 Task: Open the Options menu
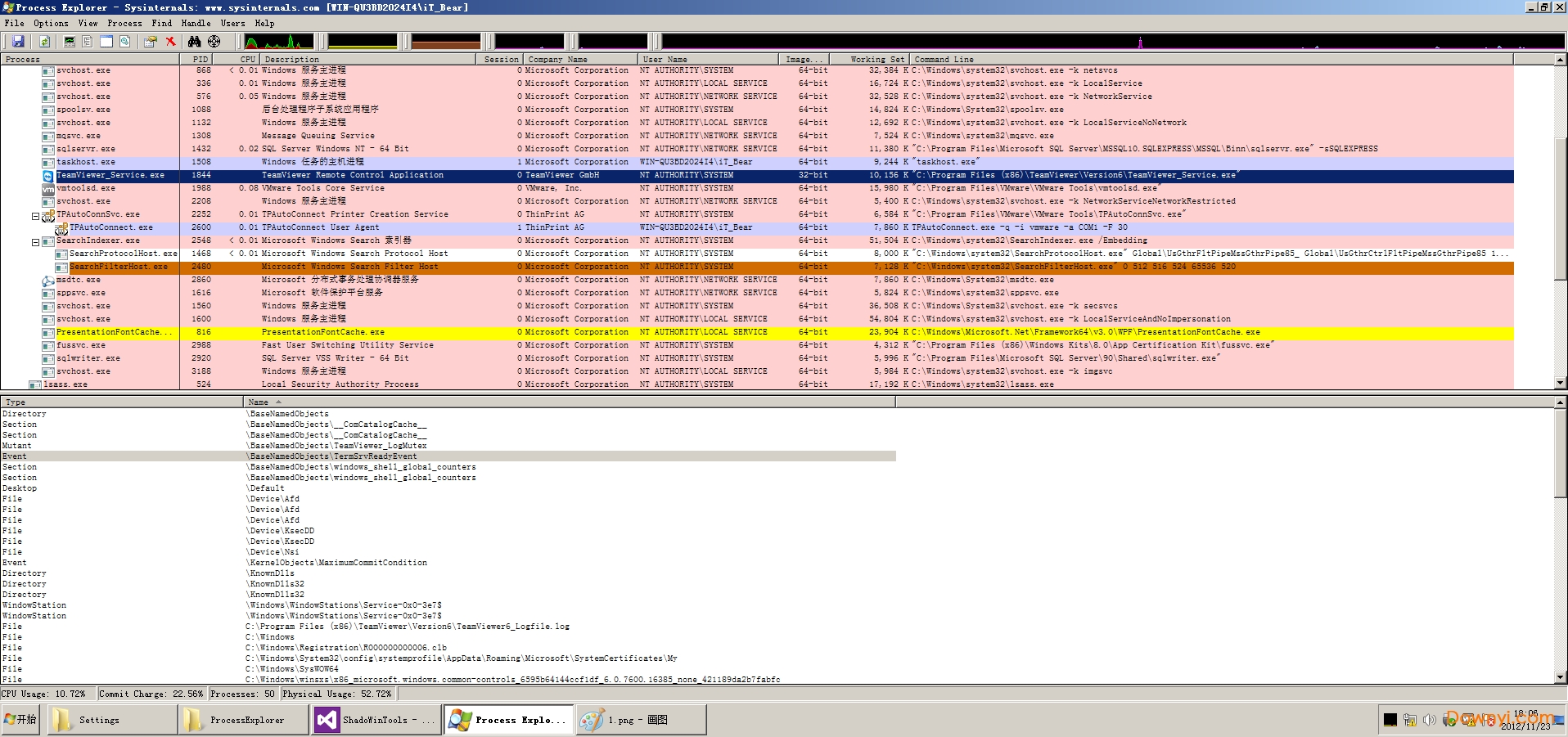point(51,23)
